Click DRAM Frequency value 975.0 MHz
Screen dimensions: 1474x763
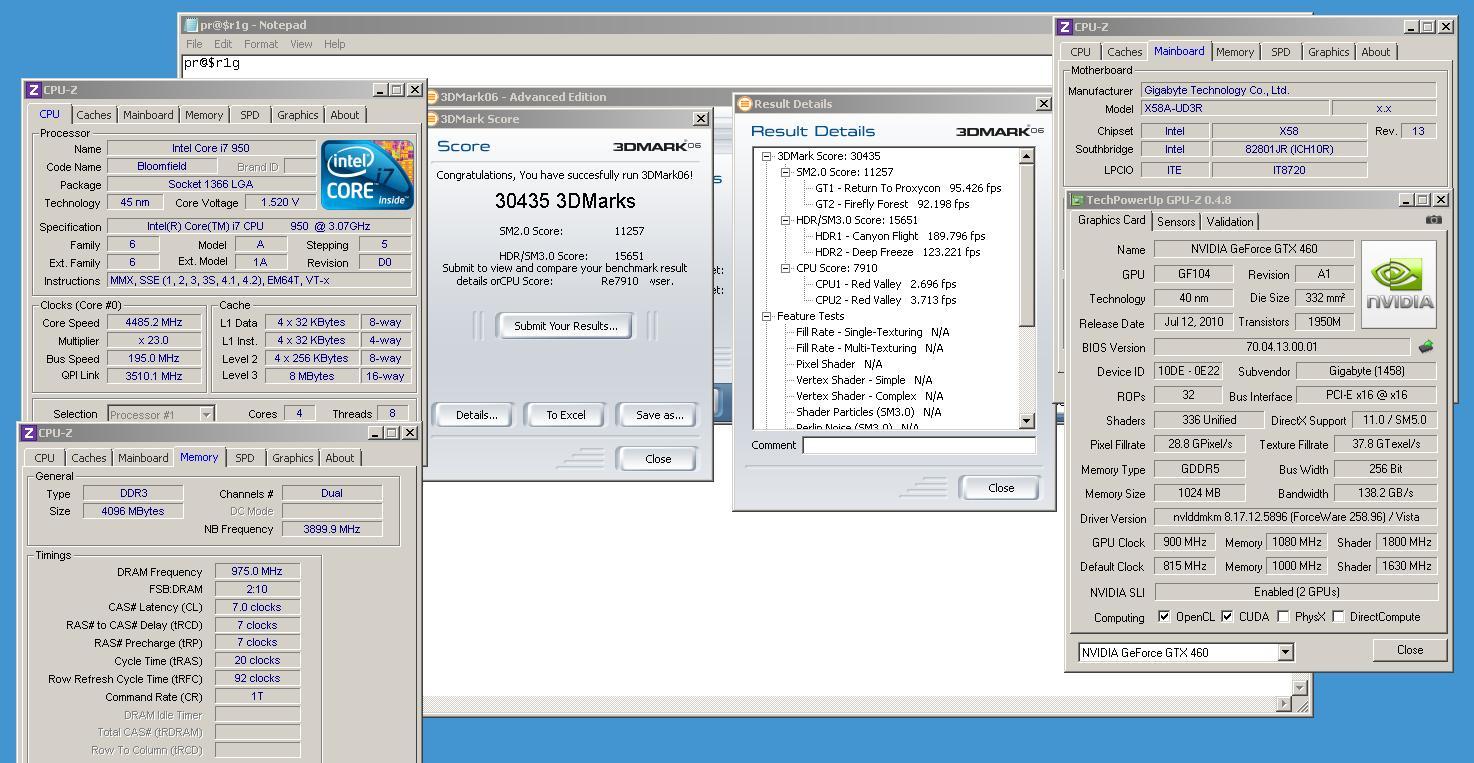257,572
